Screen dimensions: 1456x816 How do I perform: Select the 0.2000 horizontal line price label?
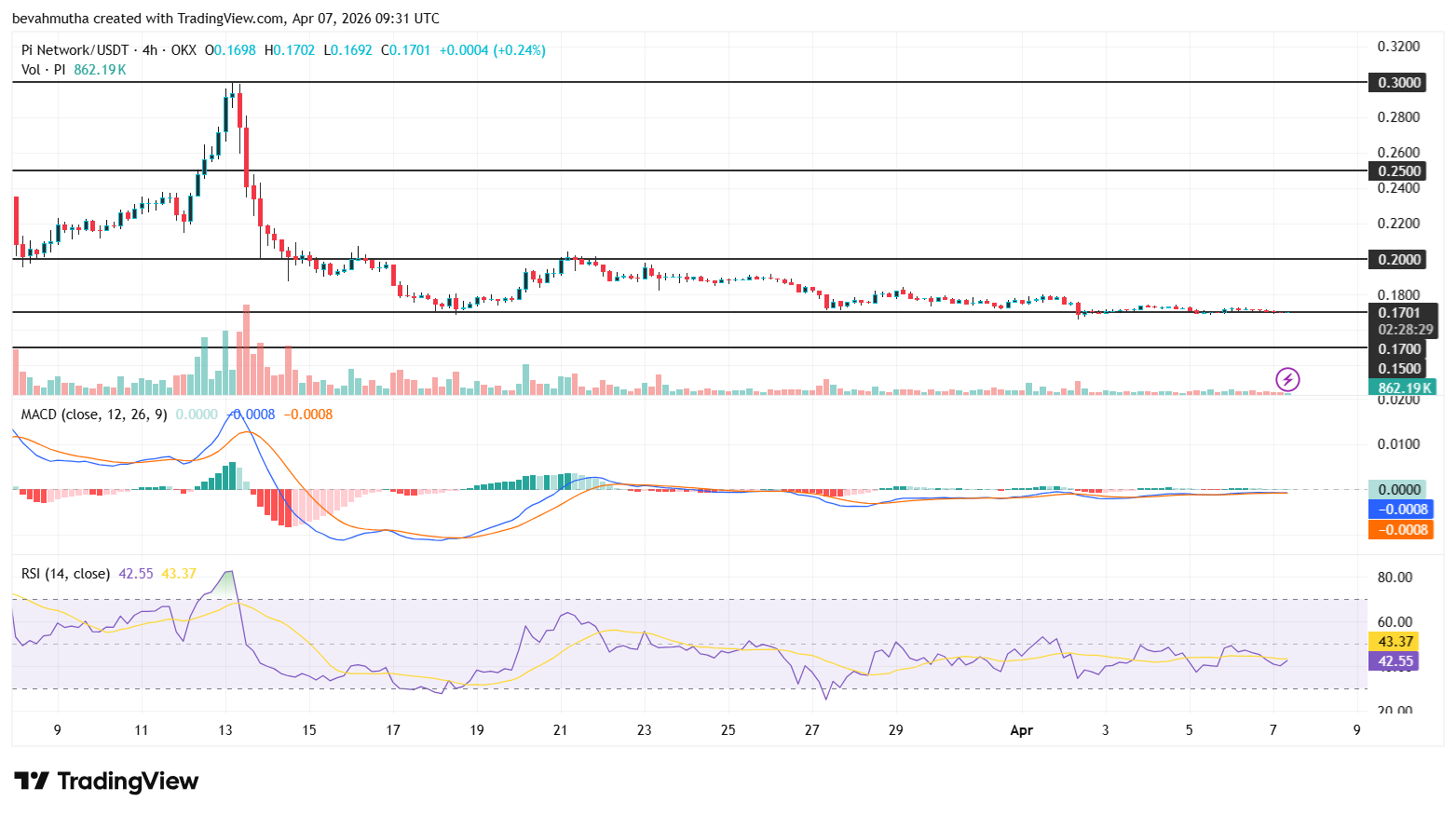(1398, 260)
